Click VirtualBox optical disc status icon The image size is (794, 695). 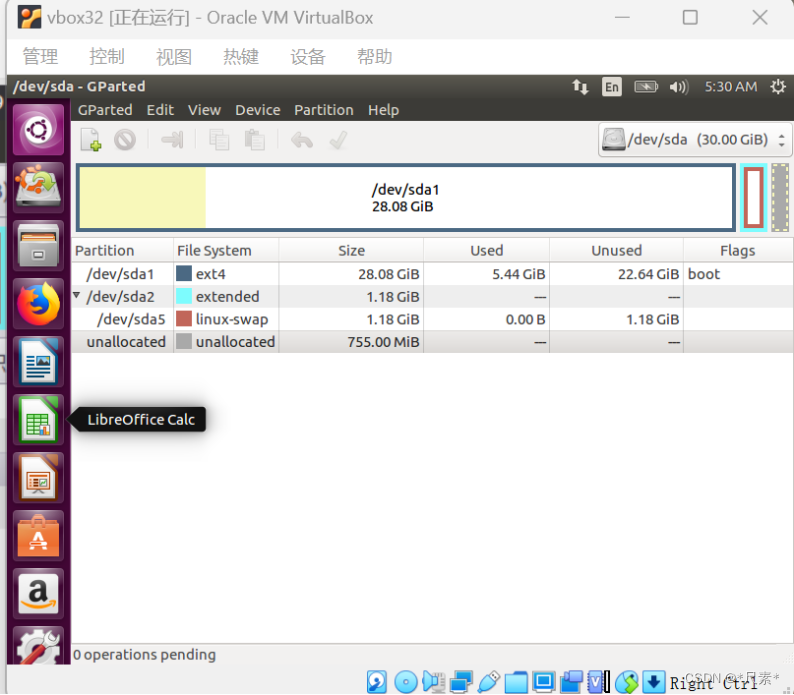[x=406, y=682]
